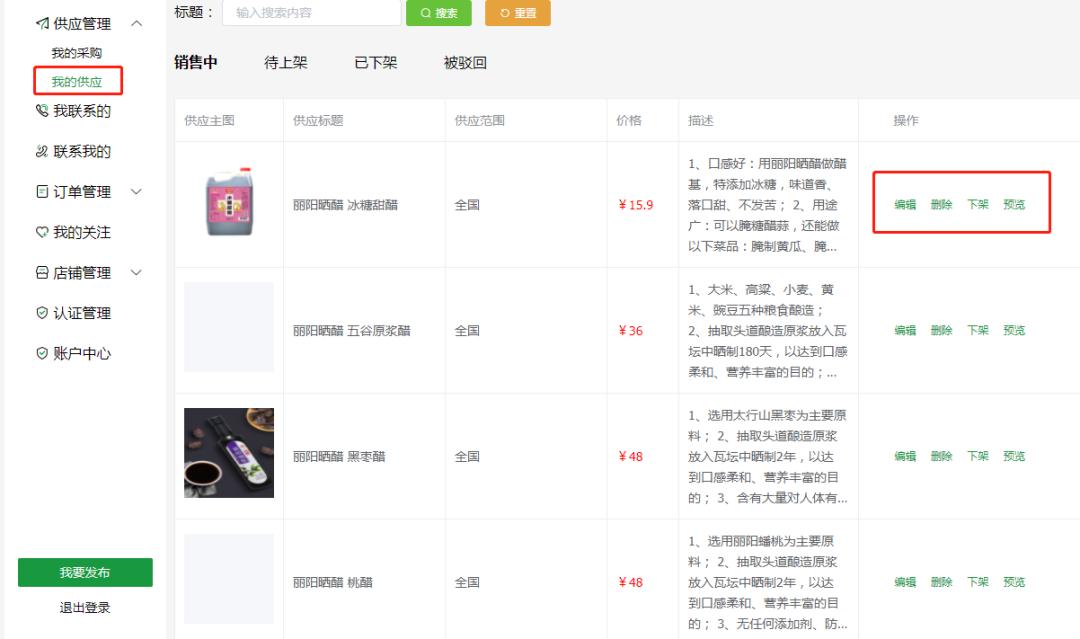Viewport: 1080px width, 639px height.
Task: Click the orange 重置 button
Action: [517, 13]
